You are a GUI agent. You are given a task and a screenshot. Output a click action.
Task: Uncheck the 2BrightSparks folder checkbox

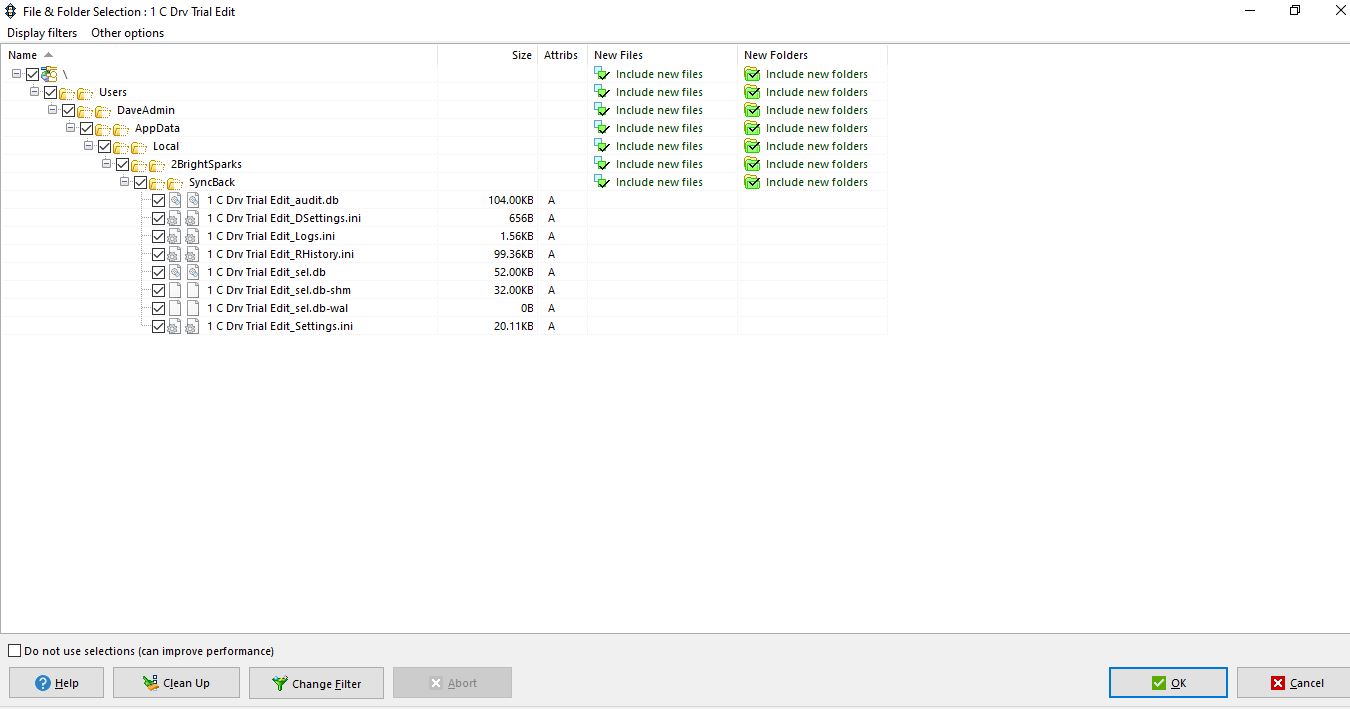click(123, 164)
